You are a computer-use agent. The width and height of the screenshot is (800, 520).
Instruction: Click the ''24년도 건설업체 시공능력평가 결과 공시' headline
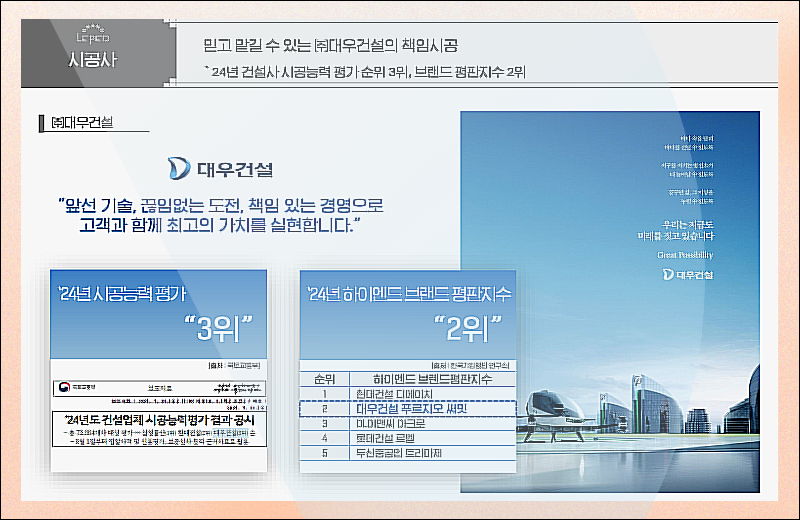(159, 420)
